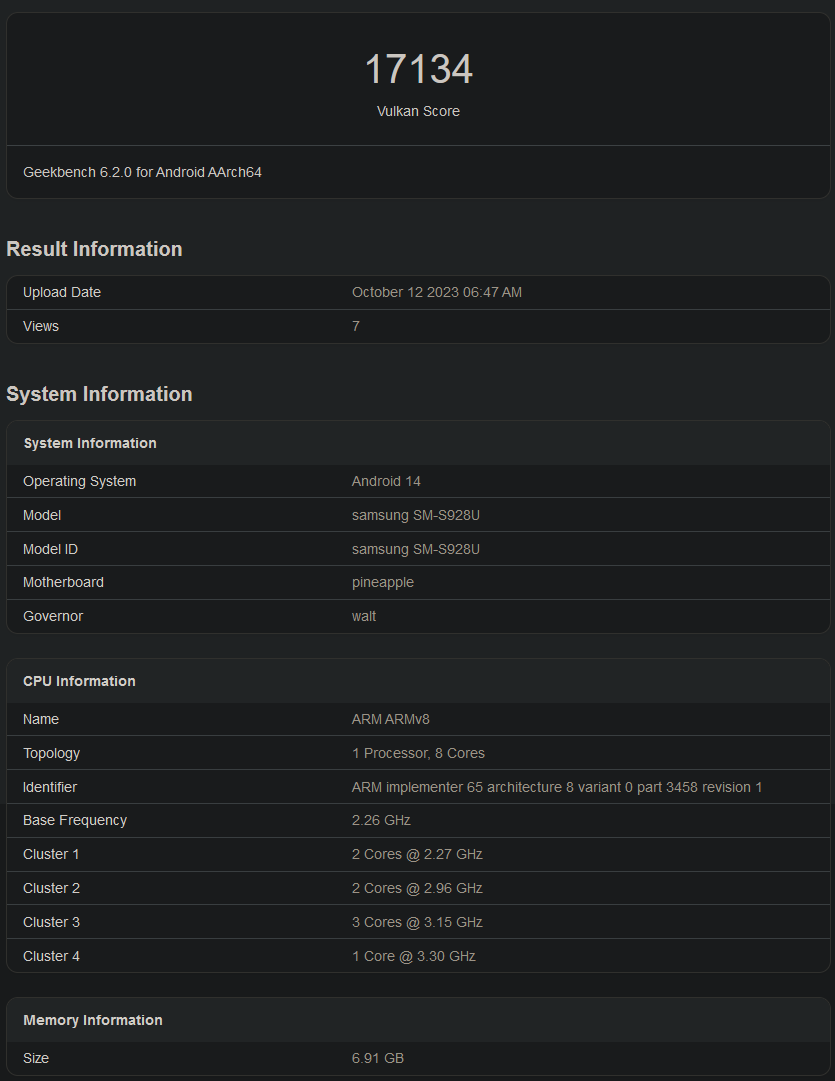
Task: Click the large System Information section heading
Action: [99, 394]
